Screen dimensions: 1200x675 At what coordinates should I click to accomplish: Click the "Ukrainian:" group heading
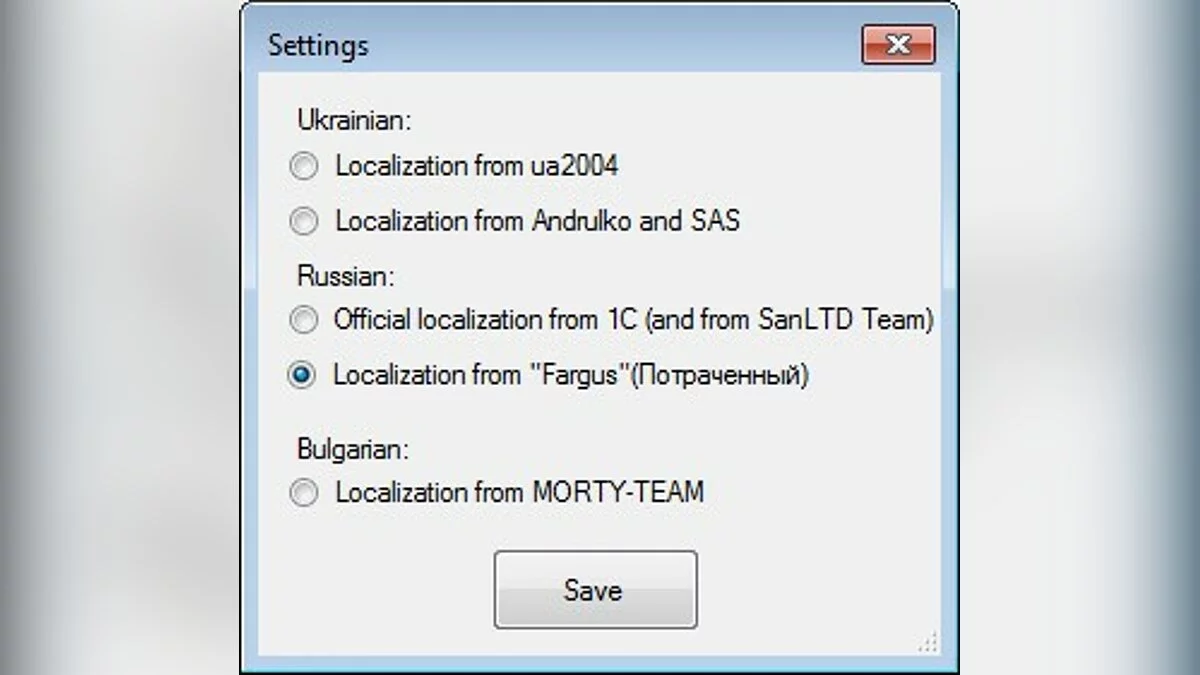click(x=355, y=120)
